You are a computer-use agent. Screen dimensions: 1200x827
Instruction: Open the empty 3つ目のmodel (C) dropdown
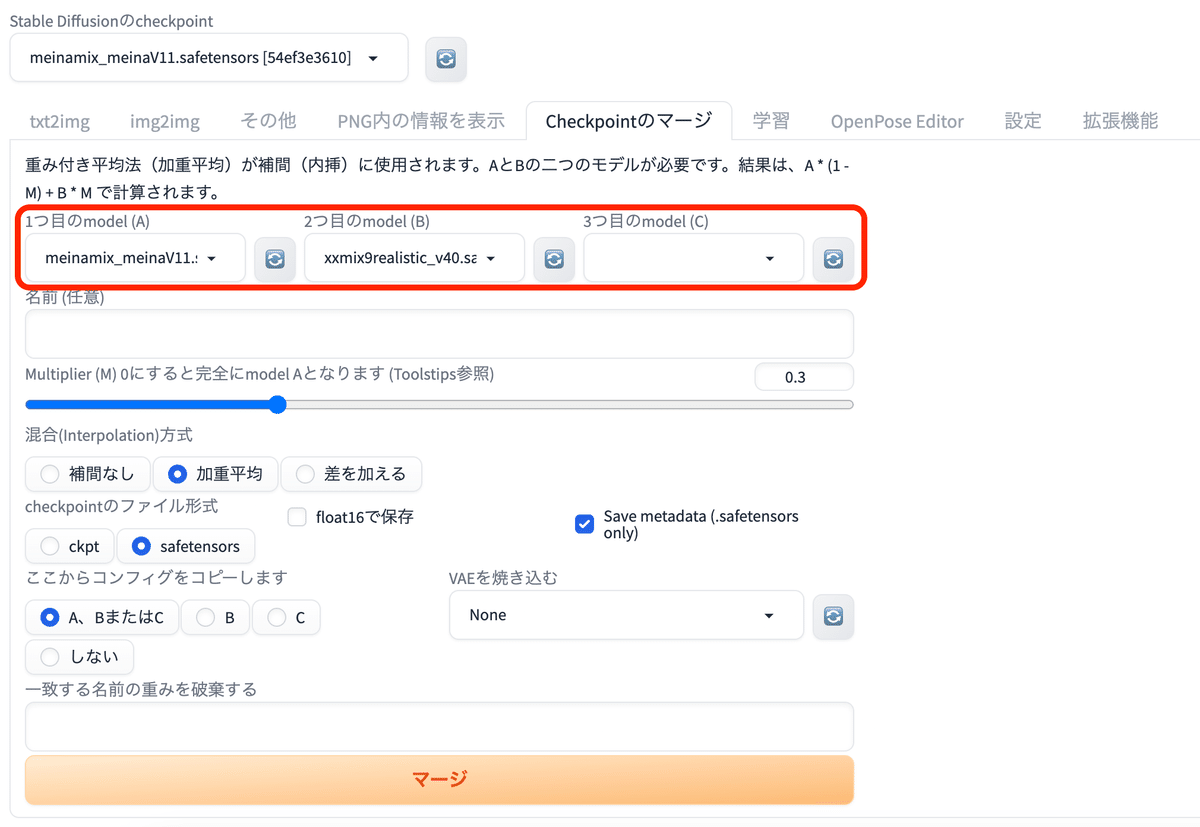[693, 258]
